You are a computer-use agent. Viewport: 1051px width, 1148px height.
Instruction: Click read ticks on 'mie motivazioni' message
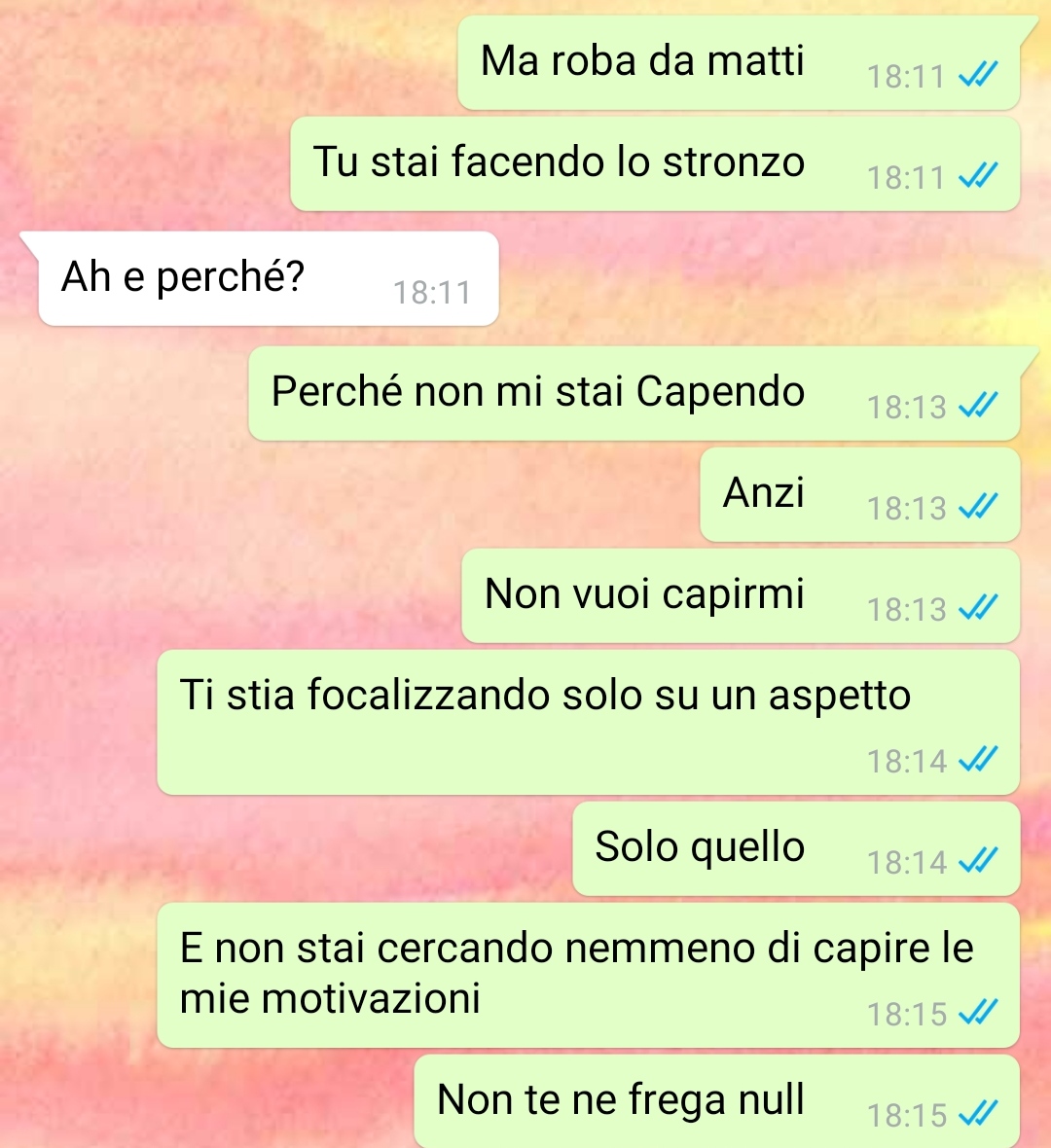point(978,1013)
